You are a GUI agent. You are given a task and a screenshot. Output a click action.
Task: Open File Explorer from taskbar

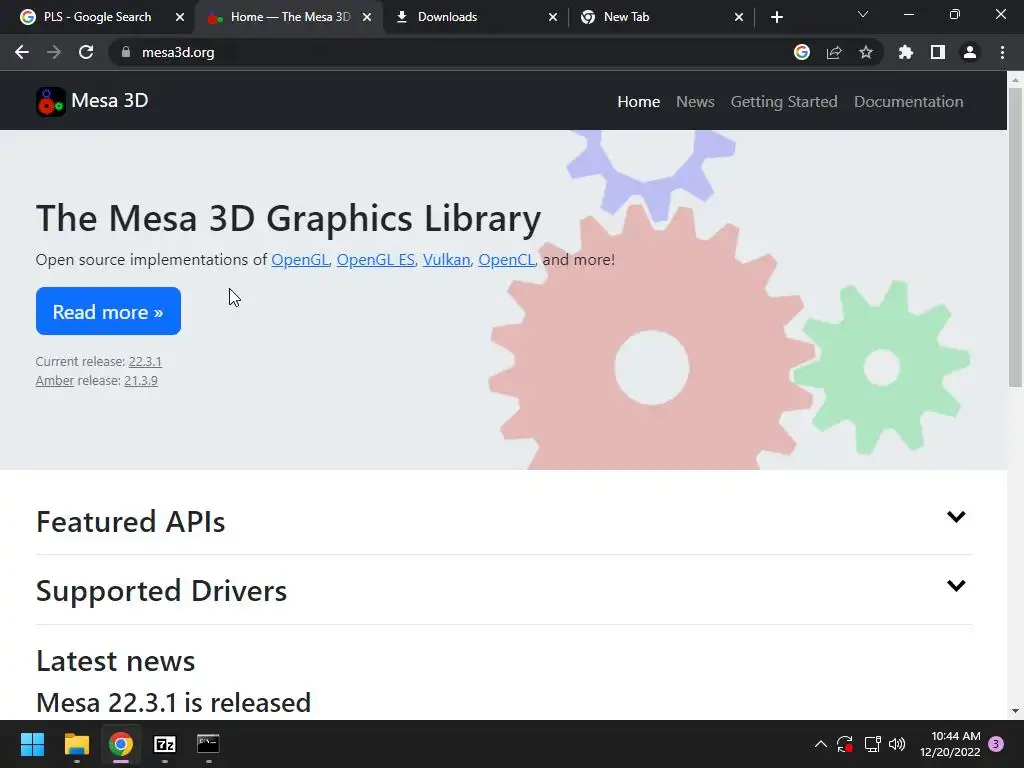(x=76, y=744)
